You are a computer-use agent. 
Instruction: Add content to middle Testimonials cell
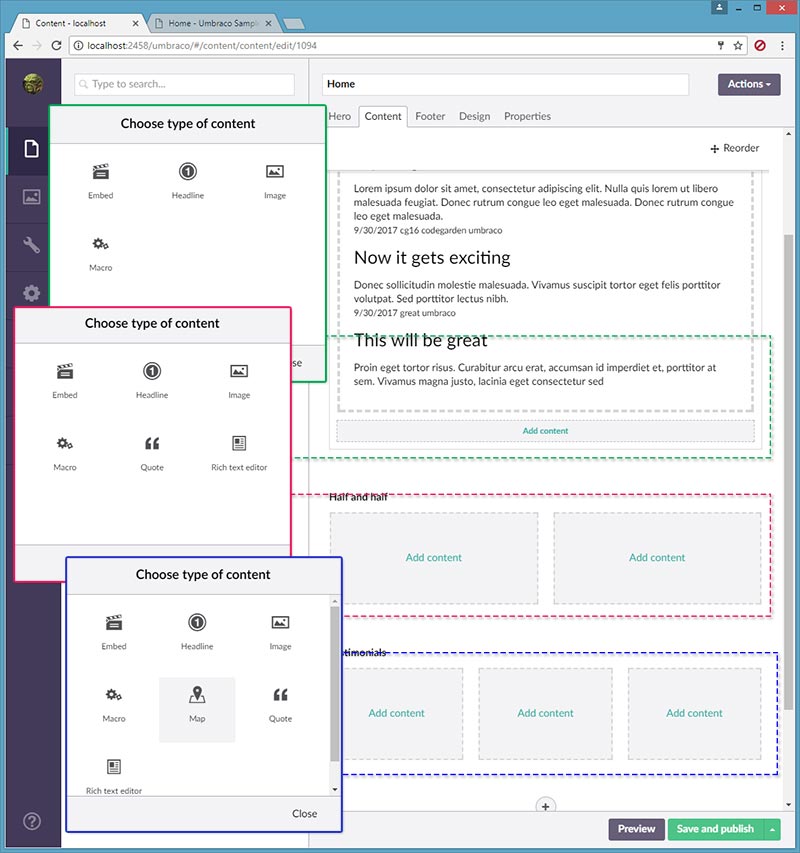[545, 713]
